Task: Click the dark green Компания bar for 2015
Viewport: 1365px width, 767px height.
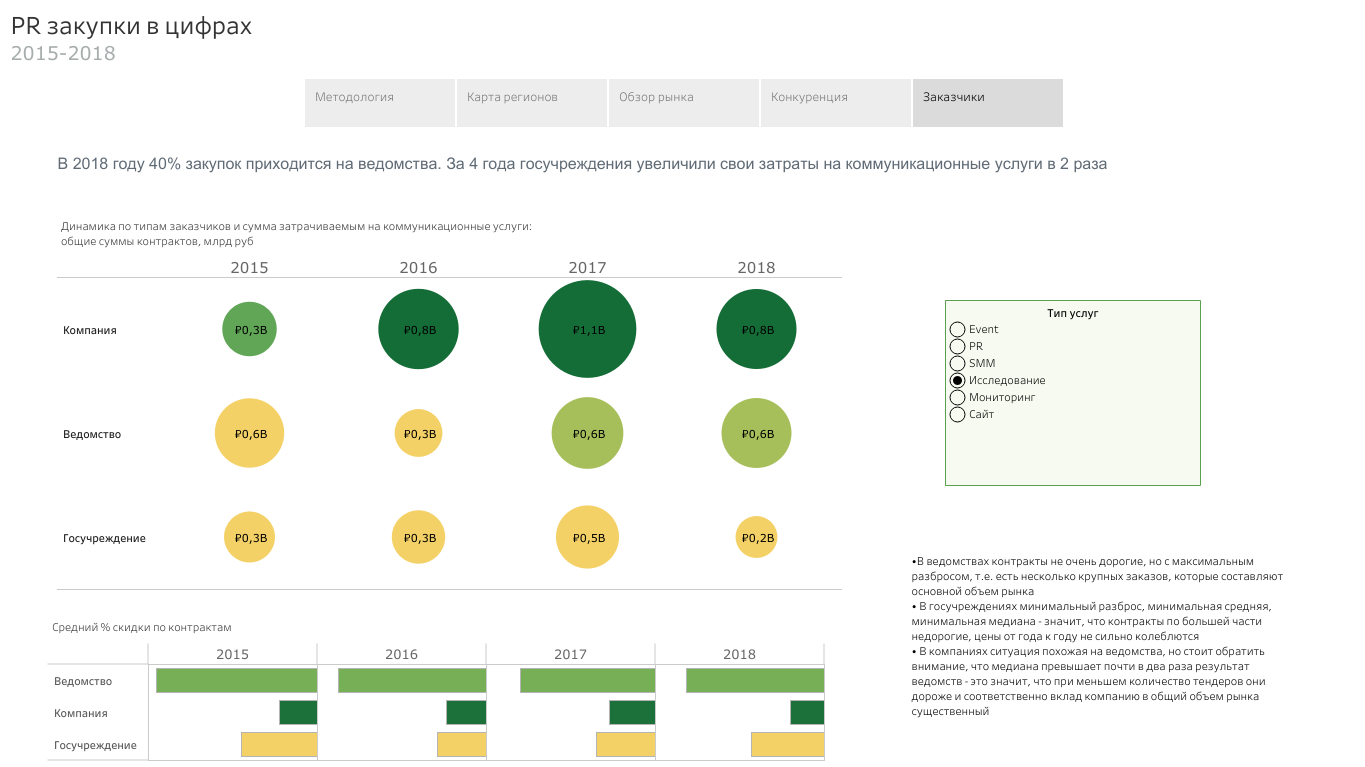Action: (298, 713)
